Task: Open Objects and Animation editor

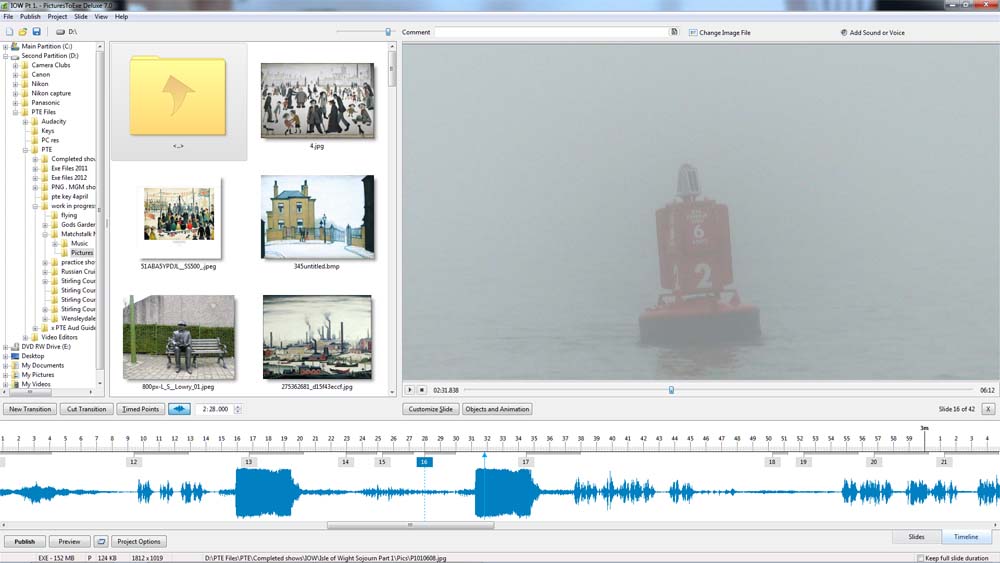Action: point(496,409)
